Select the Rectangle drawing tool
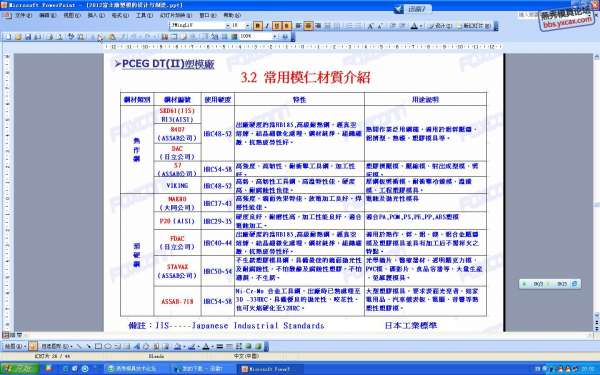Screen dimensions: 600x375 click(x=98, y=346)
